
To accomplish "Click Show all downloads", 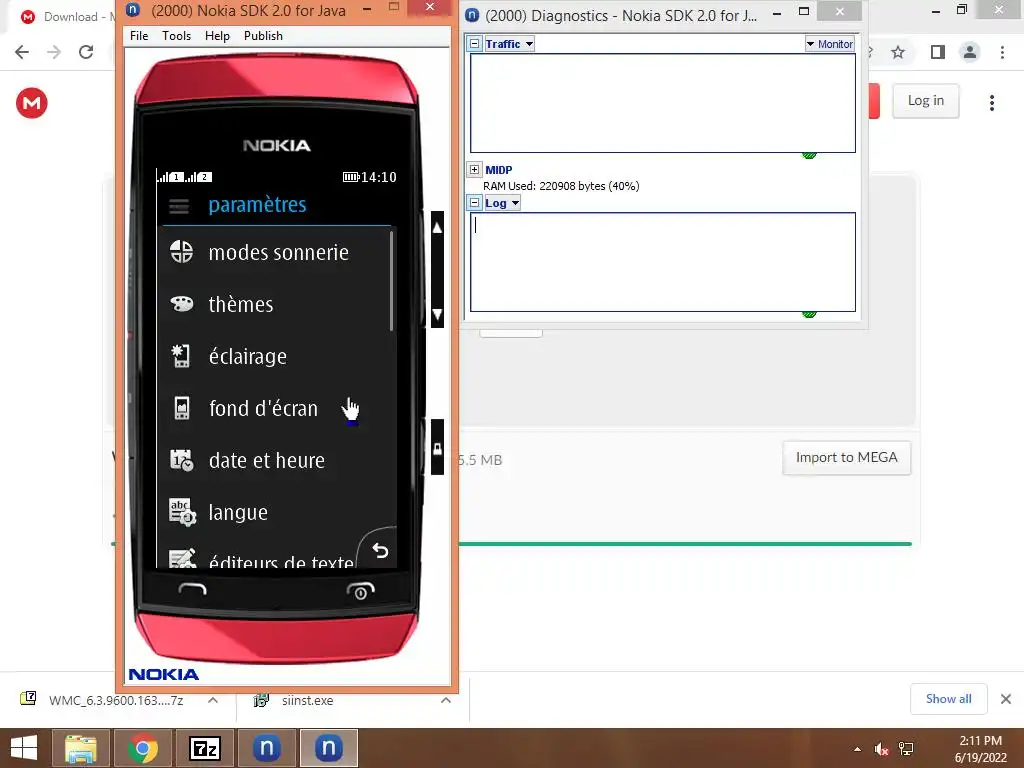I will (948, 699).
